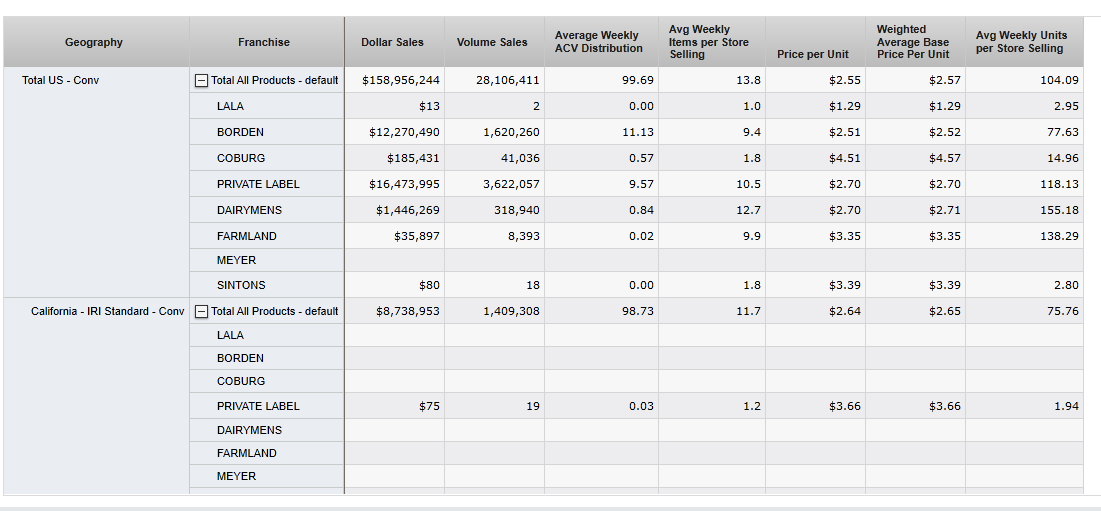Click the Geography column header
The width and height of the screenshot is (1101, 511).
tap(94, 42)
